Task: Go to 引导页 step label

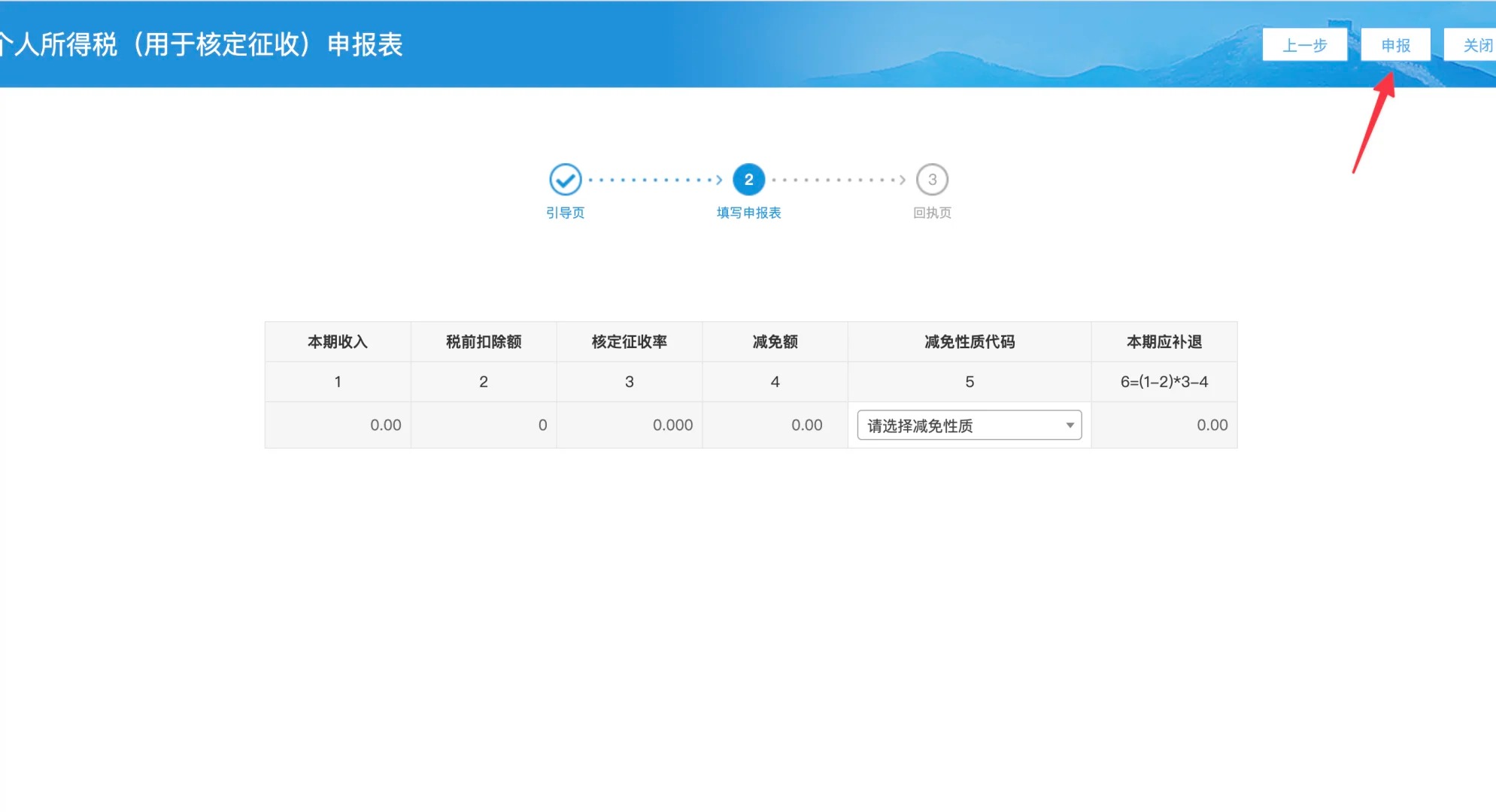Action: pyautogui.click(x=565, y=213)
